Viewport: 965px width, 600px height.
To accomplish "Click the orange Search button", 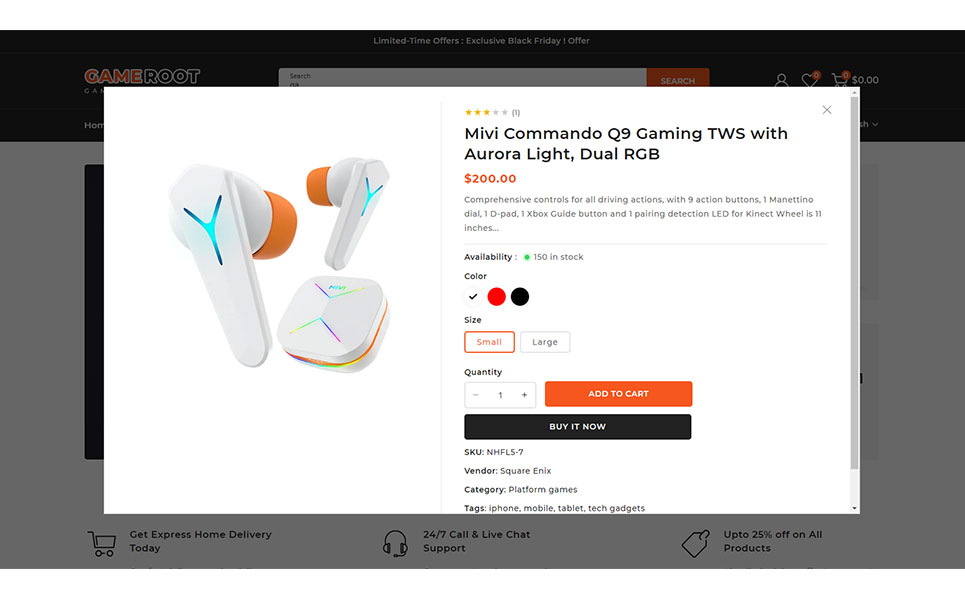I will (677, 80).
